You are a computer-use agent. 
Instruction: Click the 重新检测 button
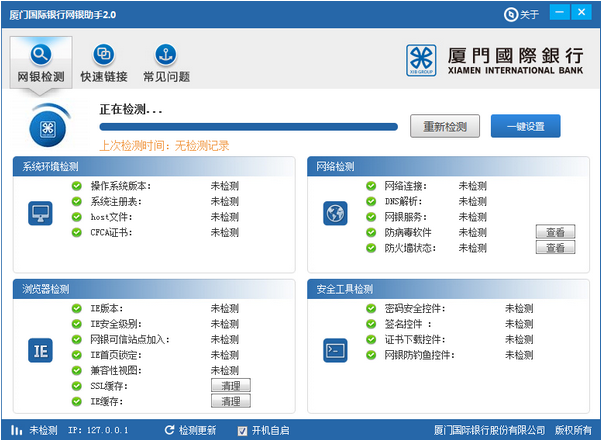(445, 126)
